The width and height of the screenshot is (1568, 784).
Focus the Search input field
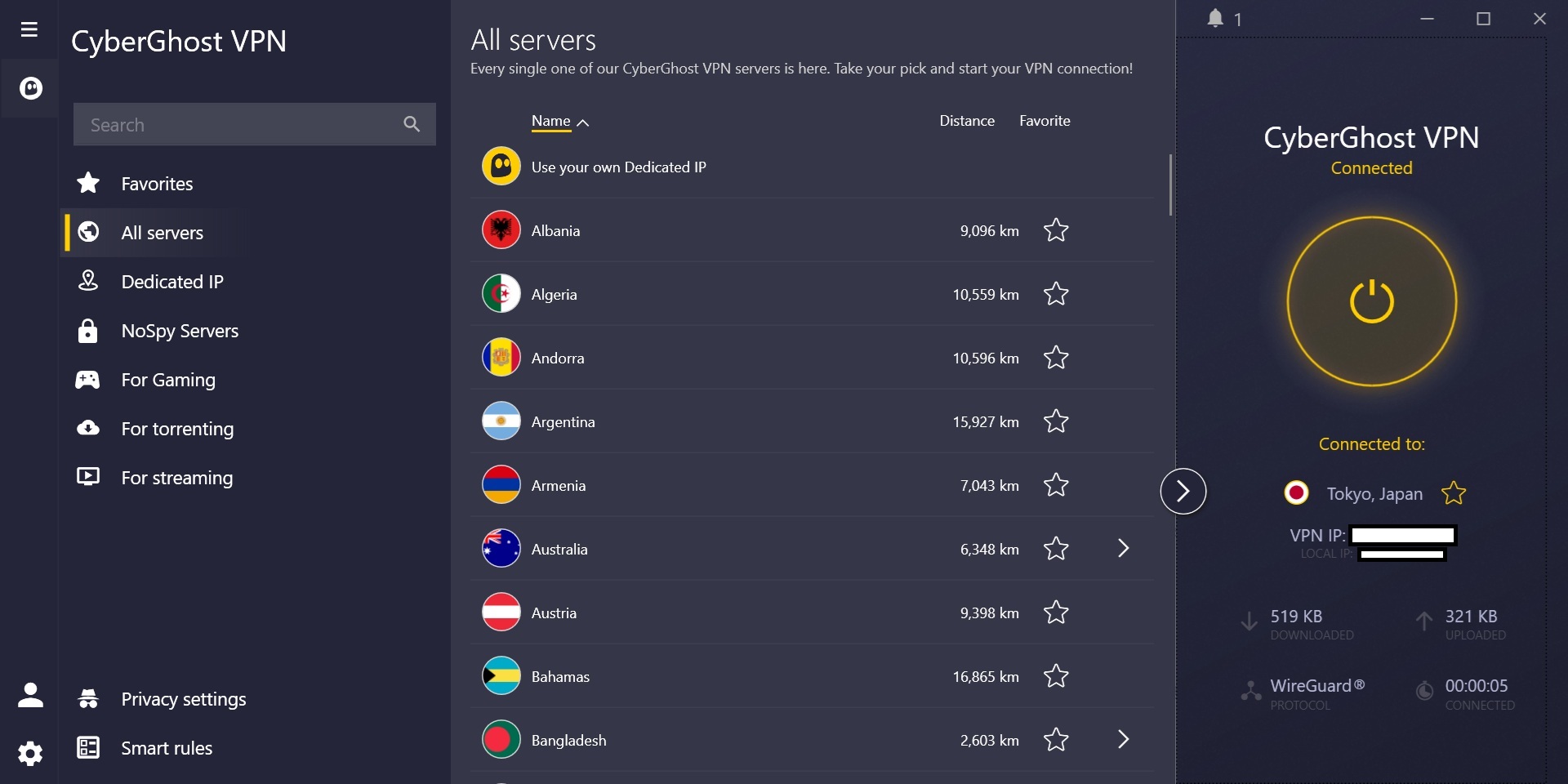click(237, 125)
